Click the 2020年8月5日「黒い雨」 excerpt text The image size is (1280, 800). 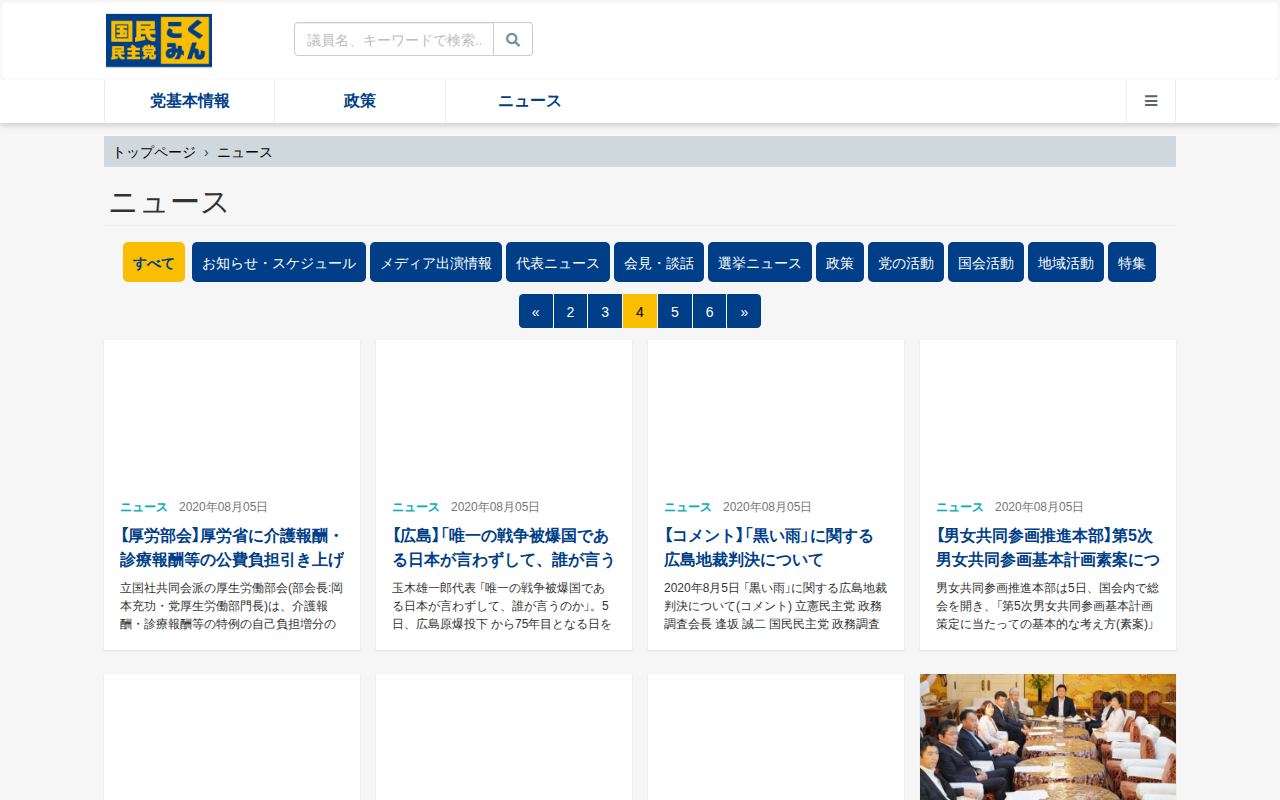click(776, 606)
